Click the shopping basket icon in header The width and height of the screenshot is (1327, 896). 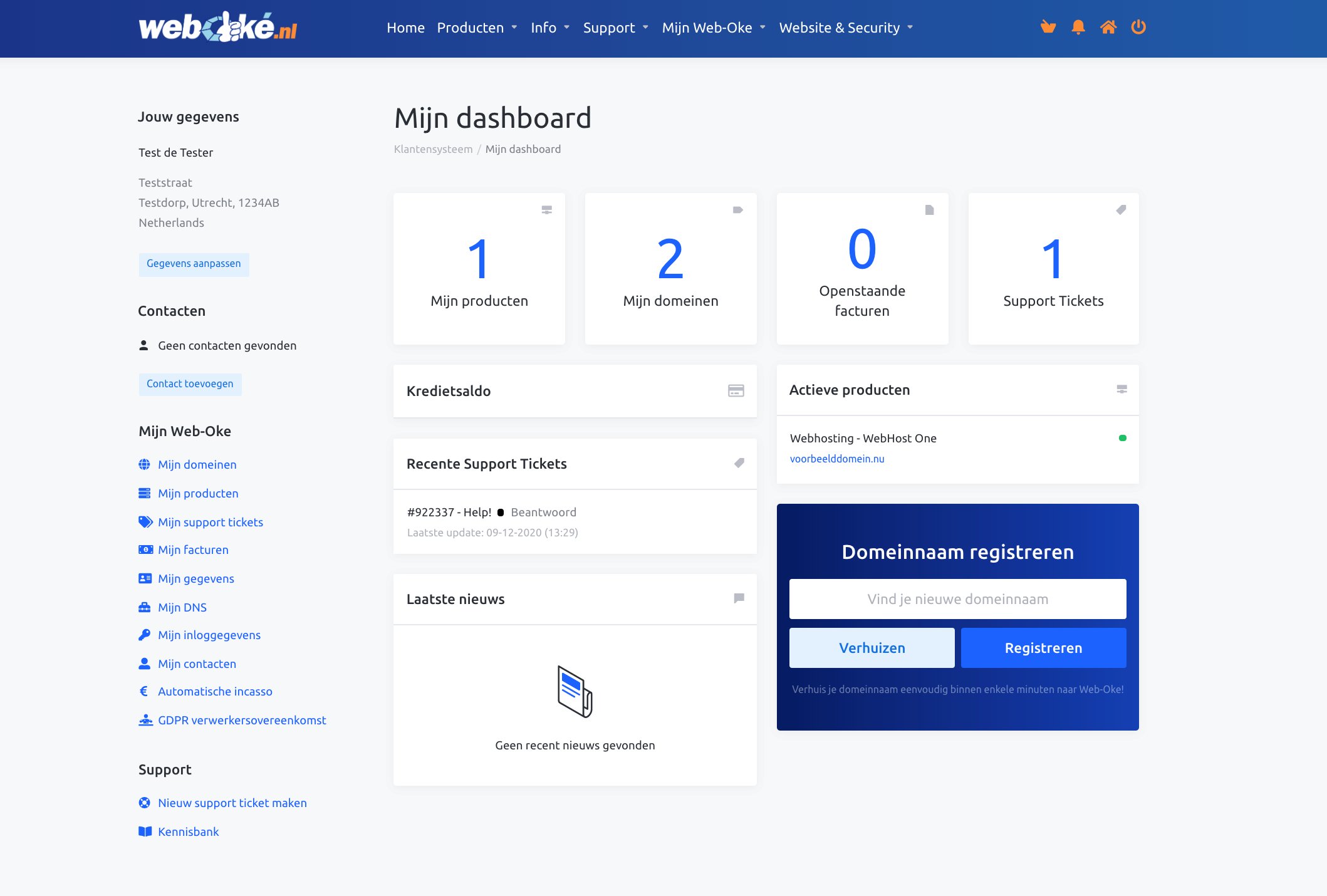(1048, 27)
